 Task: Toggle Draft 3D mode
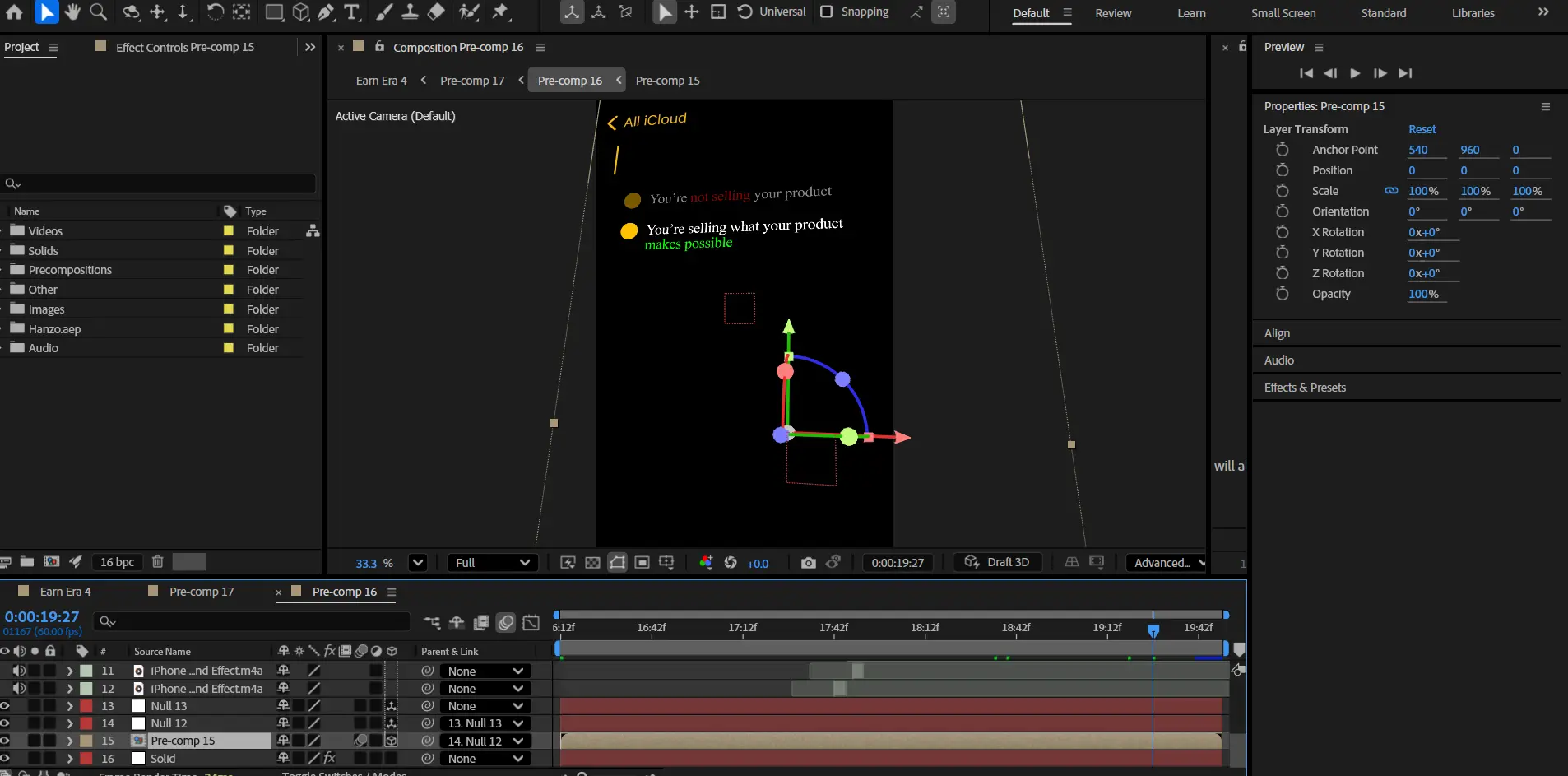pyautogui.click(x=997, y=562)
